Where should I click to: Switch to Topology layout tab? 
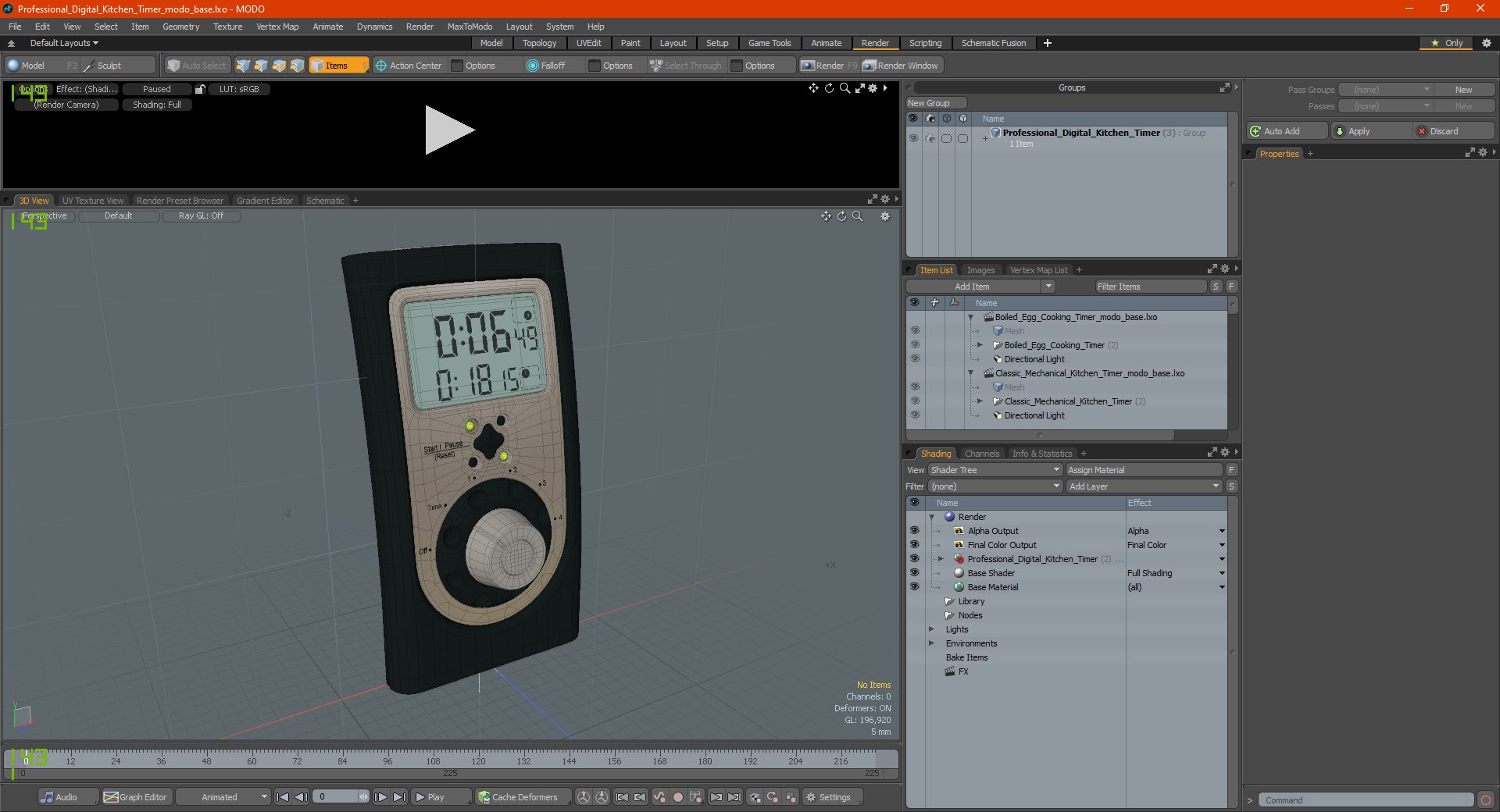tap(539, 43)
